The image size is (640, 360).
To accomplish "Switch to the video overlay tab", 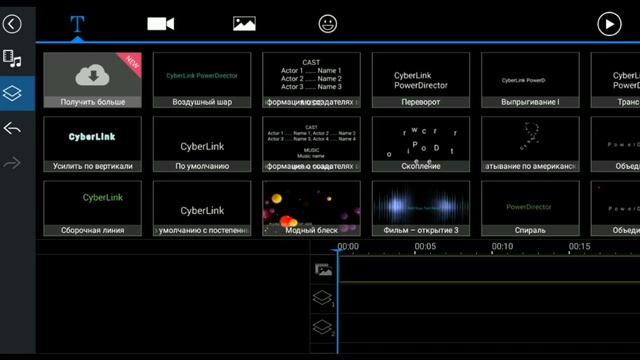I will point(161,24).
